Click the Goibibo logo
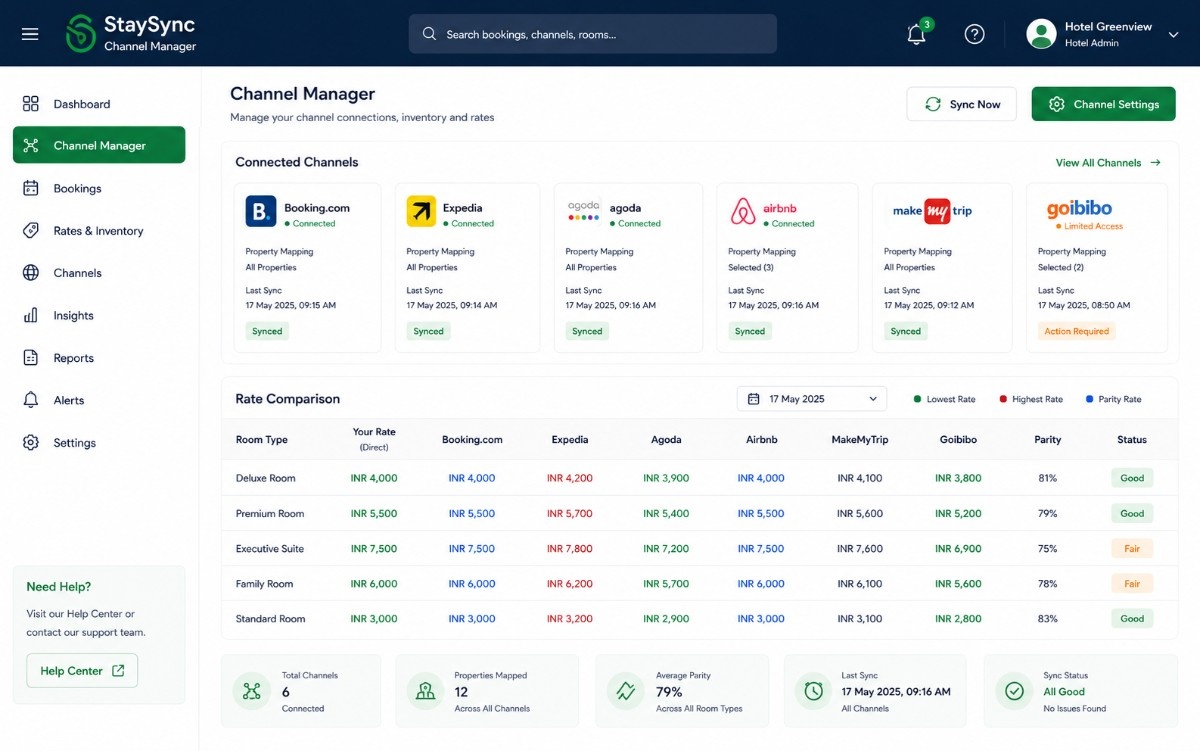The image size is (1200, 751). (1079, 209)
